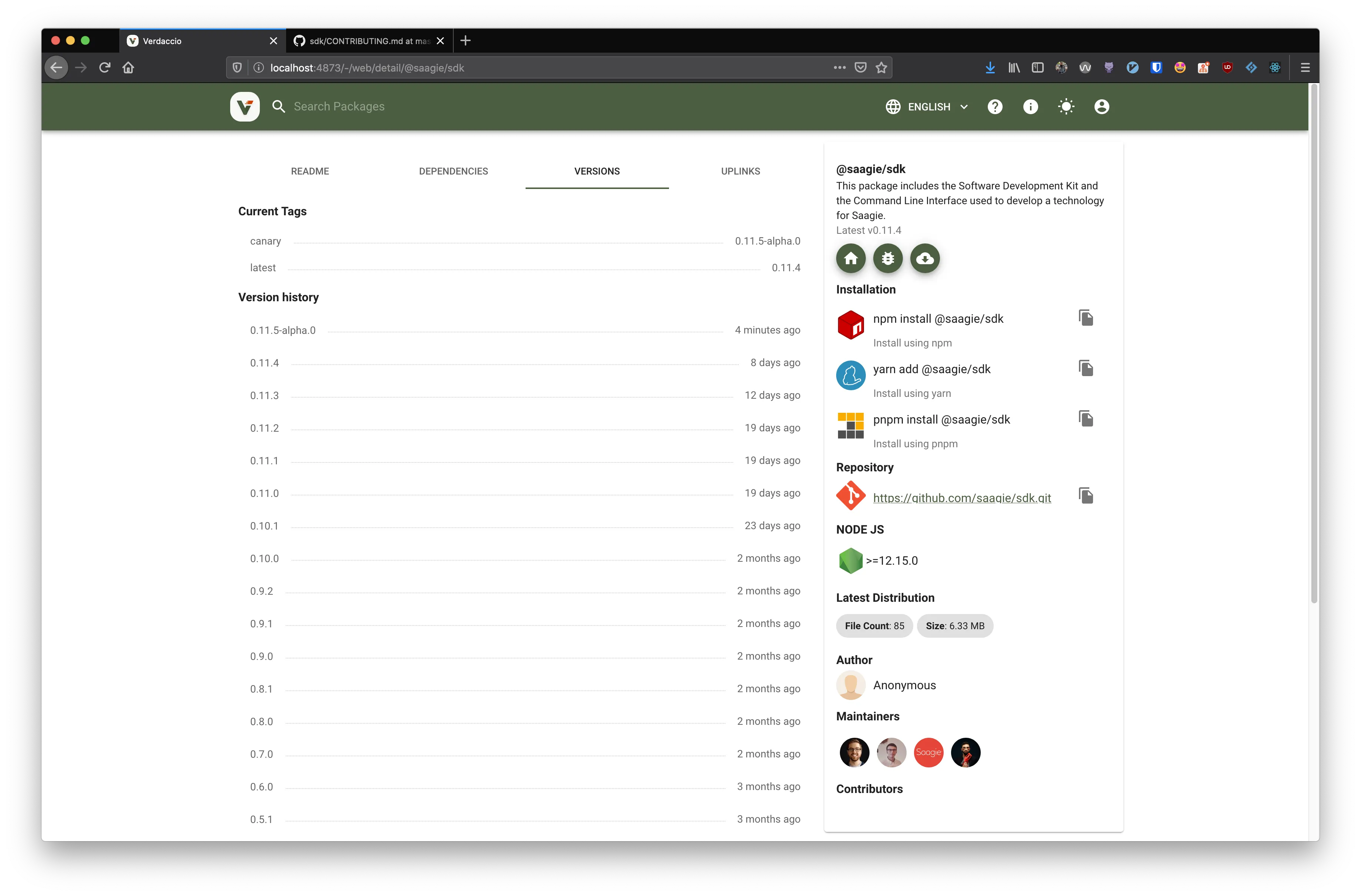Click the search magnifier icon

tap(278, 106)
